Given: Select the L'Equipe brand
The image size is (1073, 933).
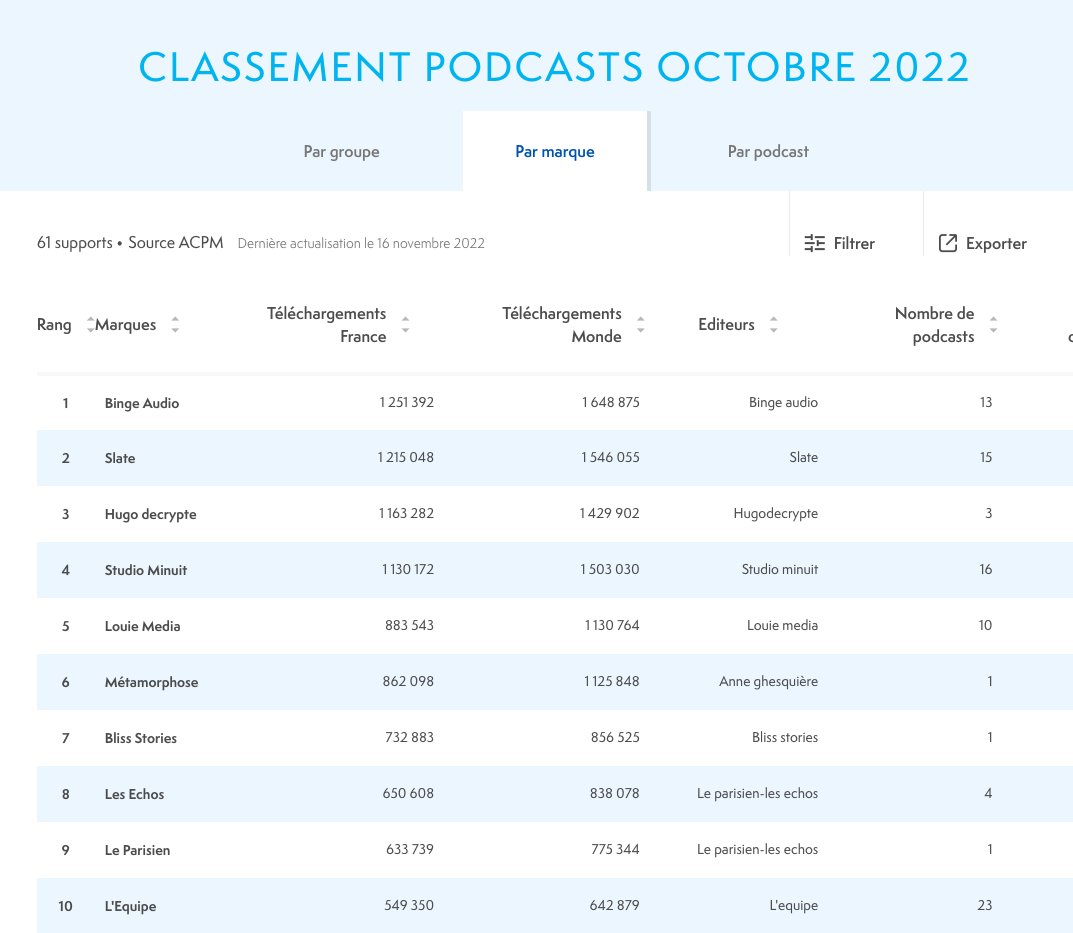Looking at the screenshot, I should [x=130, y=906].
